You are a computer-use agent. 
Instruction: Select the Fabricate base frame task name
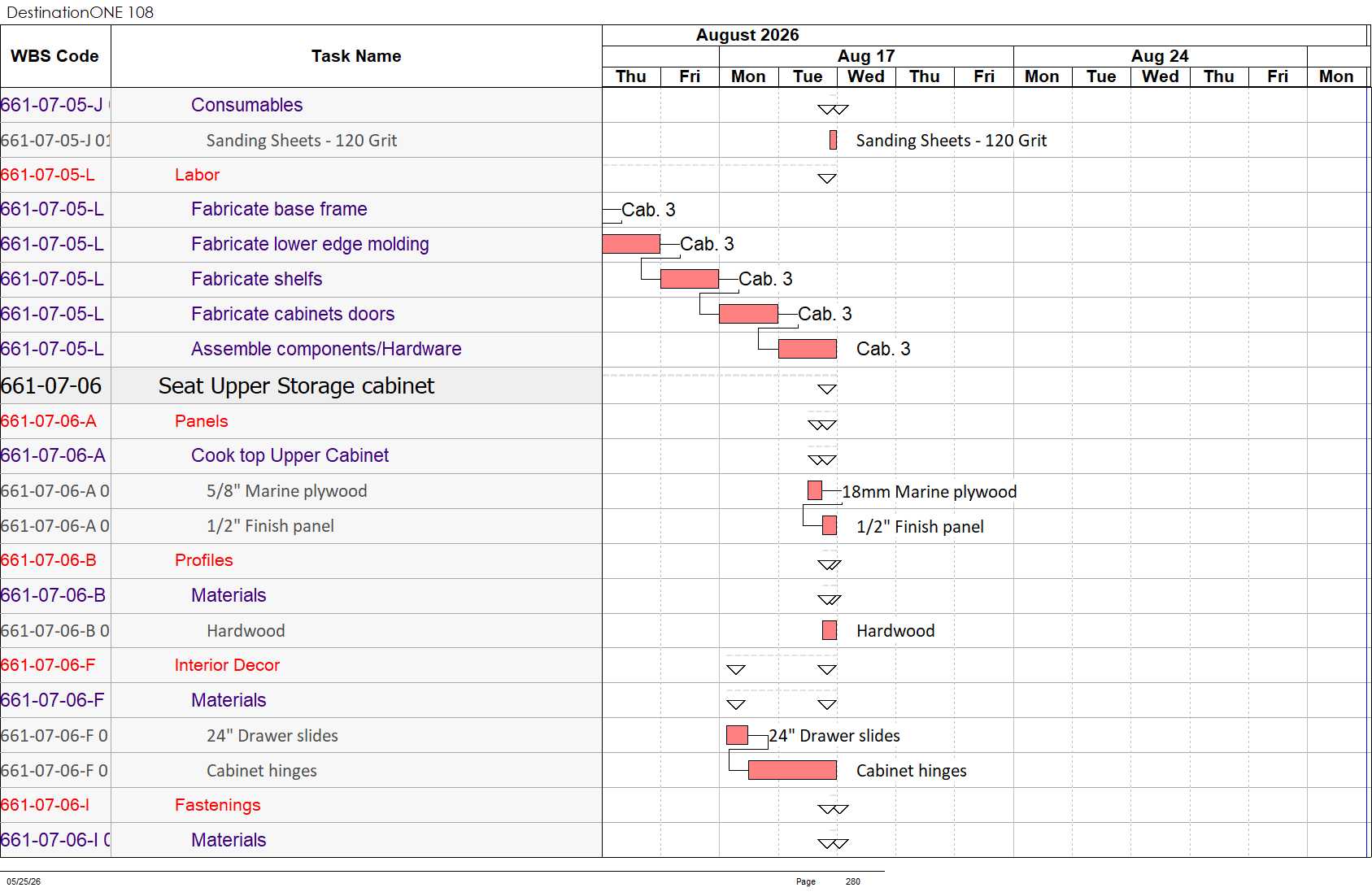tap(279, 209)
